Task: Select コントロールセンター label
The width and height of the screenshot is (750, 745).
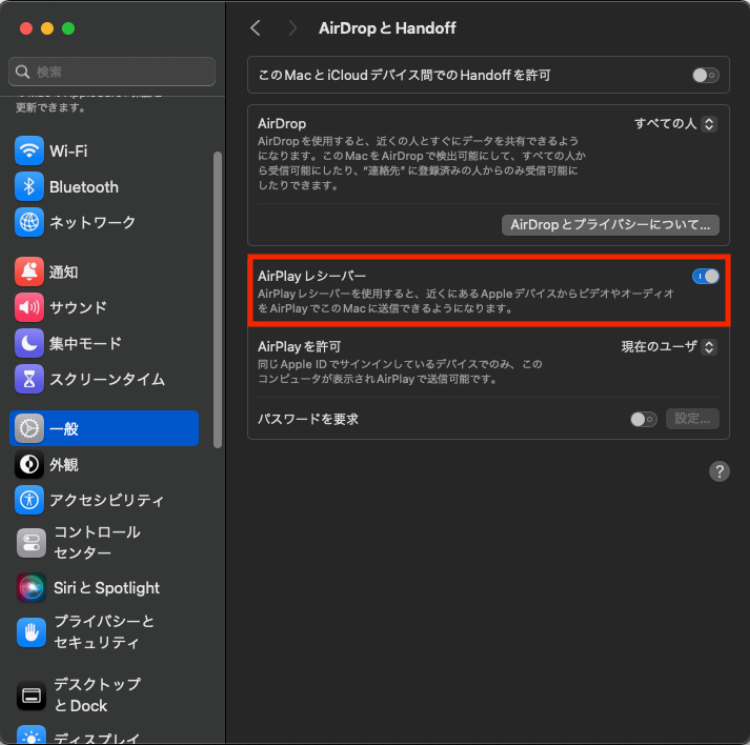Action: [x=97, y=542]
